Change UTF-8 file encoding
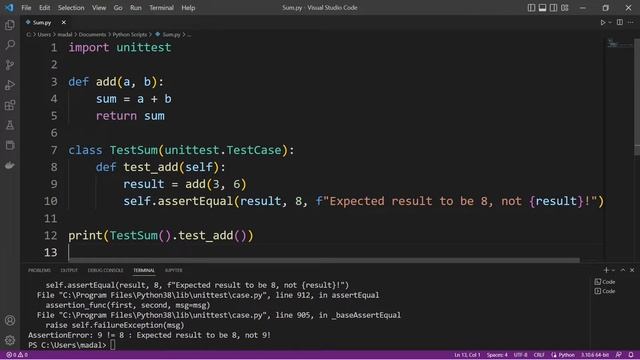Screen dimensions: 640x360 520,355
